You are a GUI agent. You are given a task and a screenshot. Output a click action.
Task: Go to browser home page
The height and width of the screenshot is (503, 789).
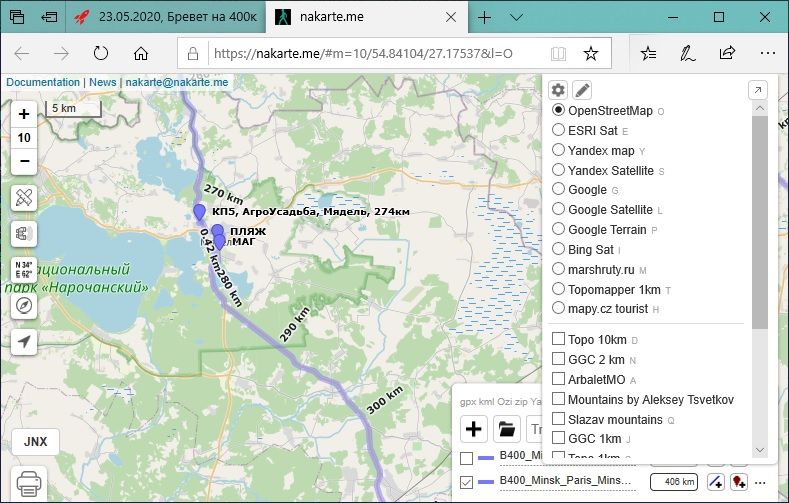pos(140,53)
